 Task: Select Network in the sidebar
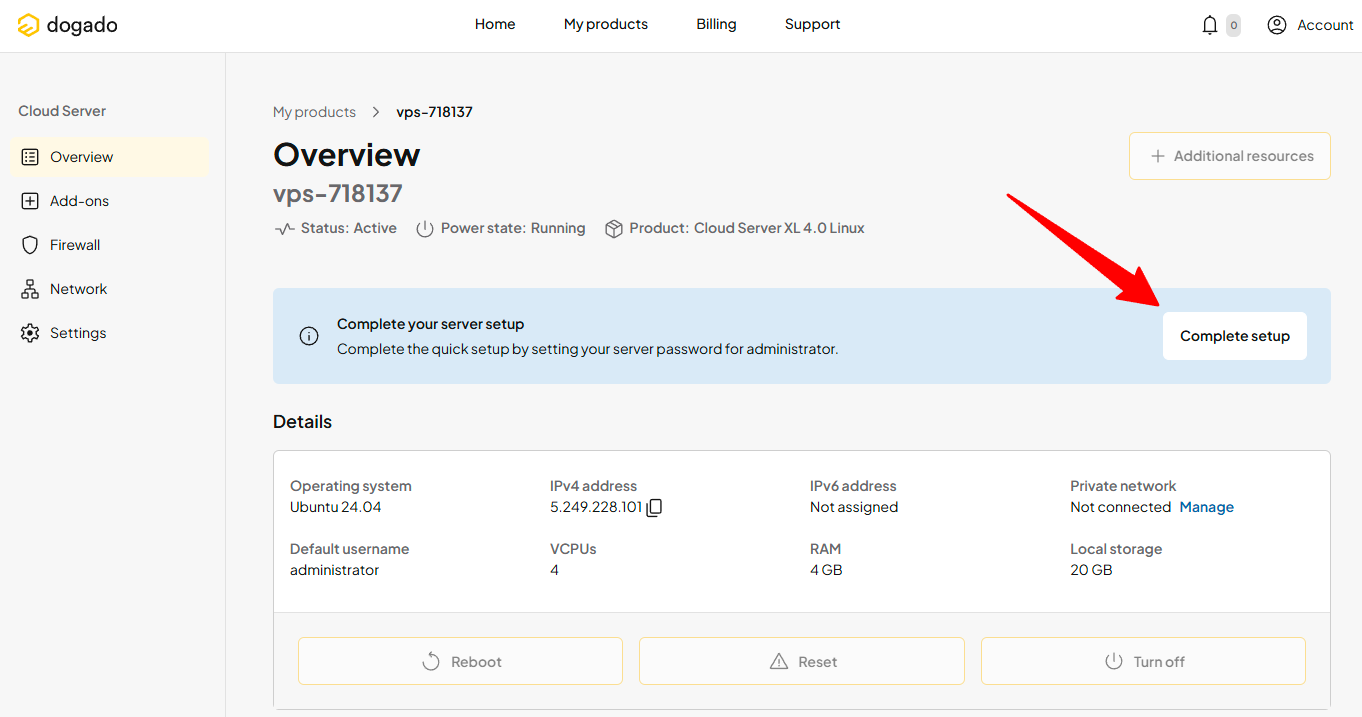[110, 289]
